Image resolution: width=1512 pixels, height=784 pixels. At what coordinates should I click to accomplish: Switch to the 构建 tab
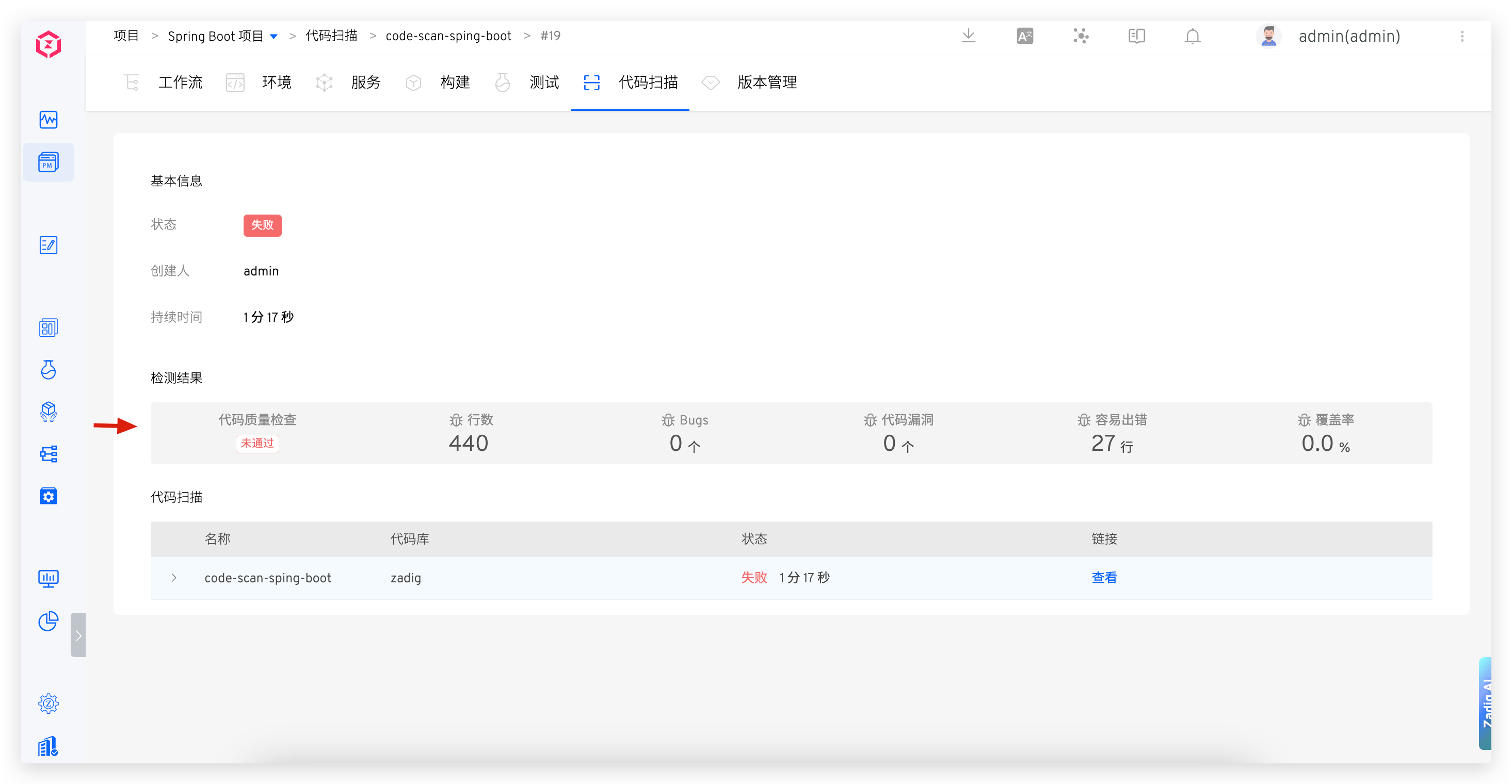(455, 82)
